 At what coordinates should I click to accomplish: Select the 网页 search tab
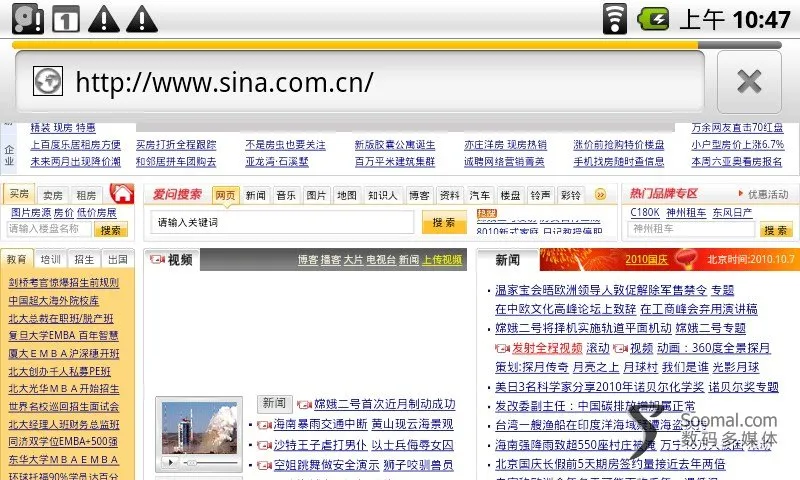(225, 195)
